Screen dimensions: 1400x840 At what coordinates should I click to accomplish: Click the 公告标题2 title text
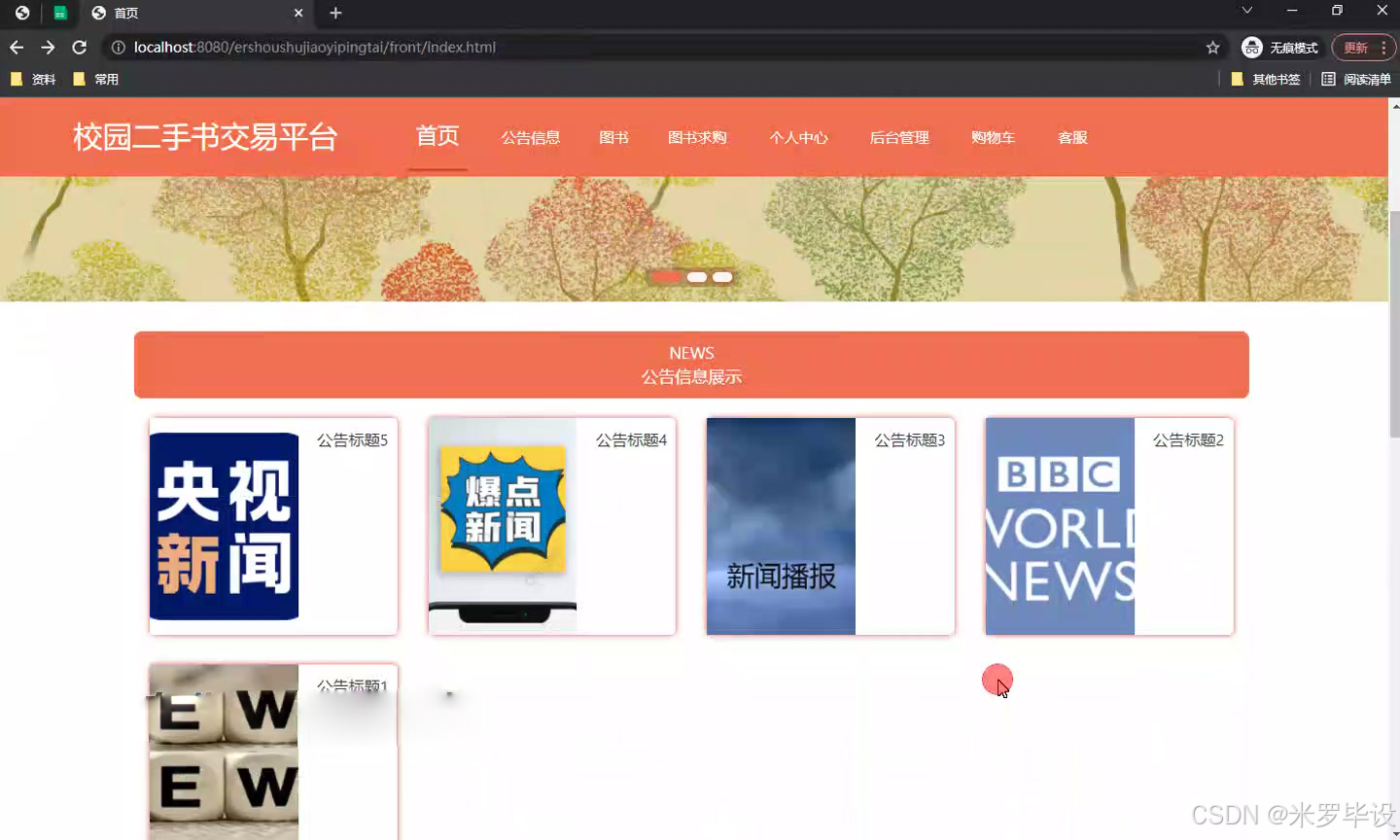click(x=1188, y=440)
